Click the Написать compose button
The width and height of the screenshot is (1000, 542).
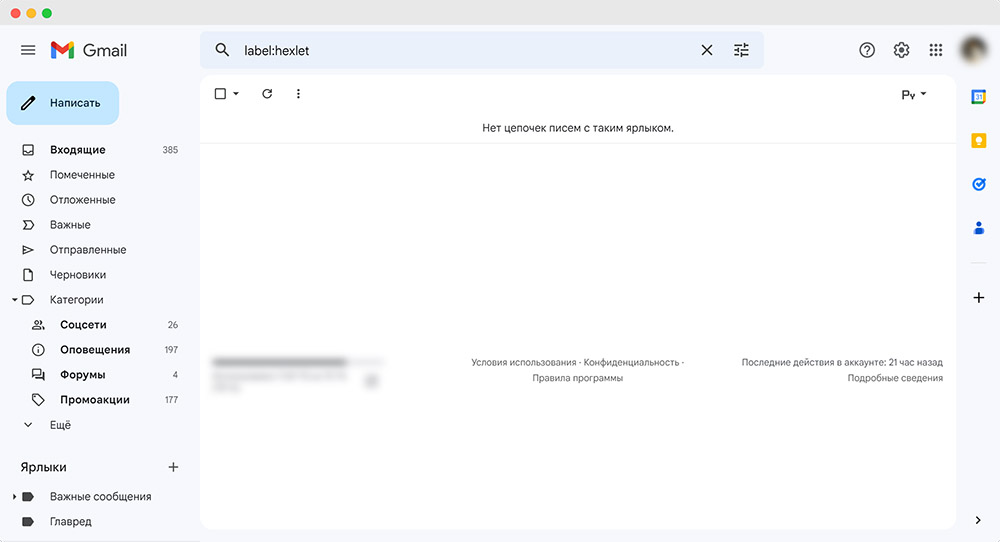62,103
